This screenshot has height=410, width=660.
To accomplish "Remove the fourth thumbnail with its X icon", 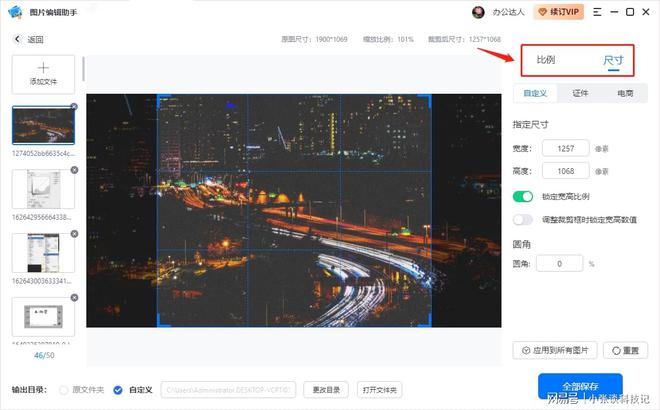I will coord(75,298).
